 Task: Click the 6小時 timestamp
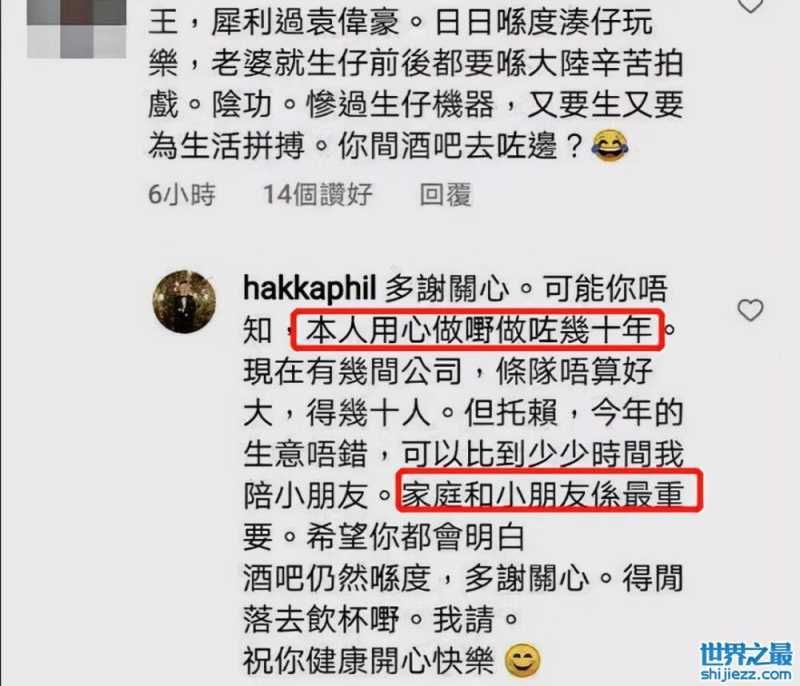pos(182,194)
